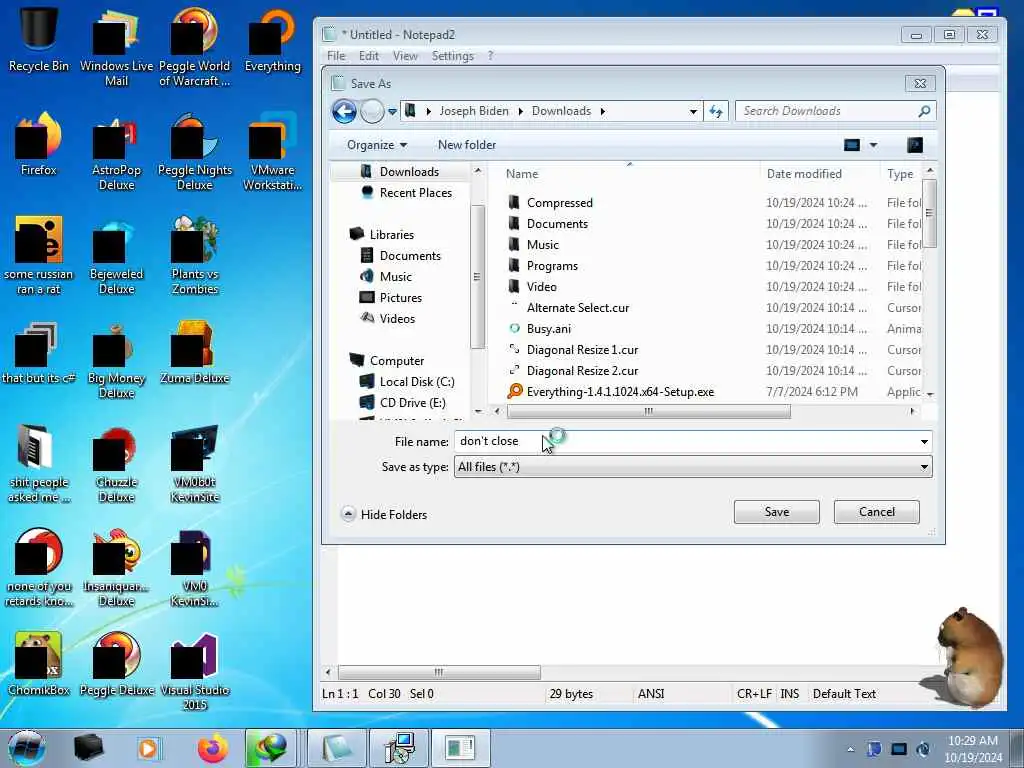Open Peggle World of Warcraft desktop icon
Screen dimensions: 1024x768
[195, 46]
